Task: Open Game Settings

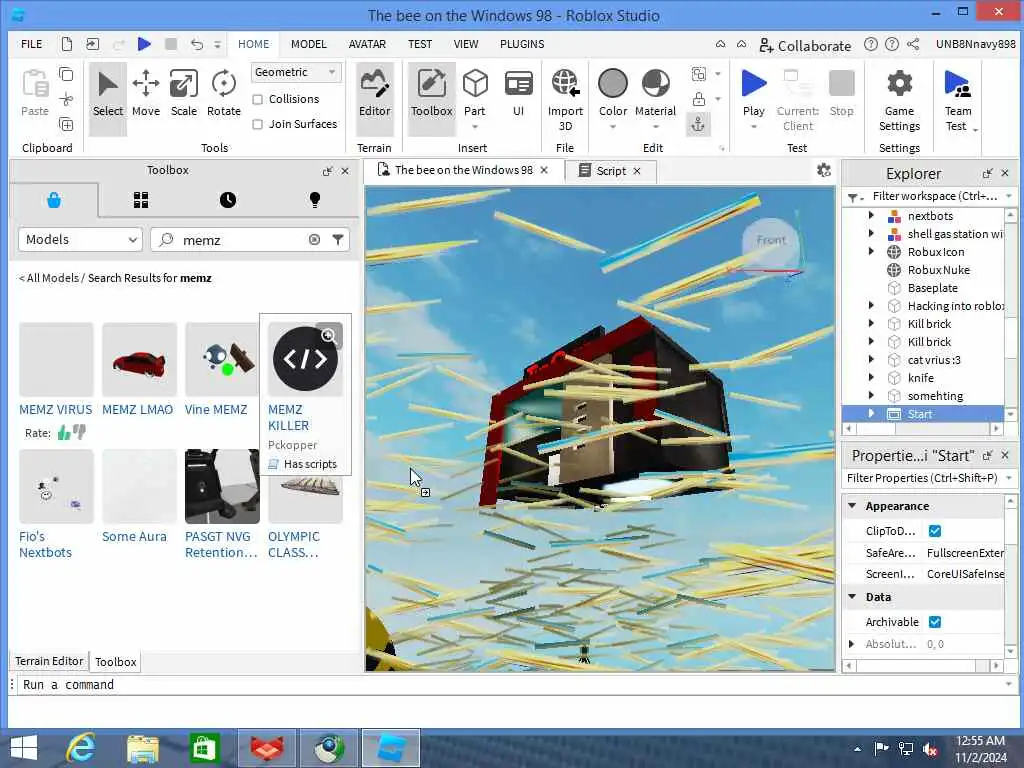Action: (x=899, y=99)
